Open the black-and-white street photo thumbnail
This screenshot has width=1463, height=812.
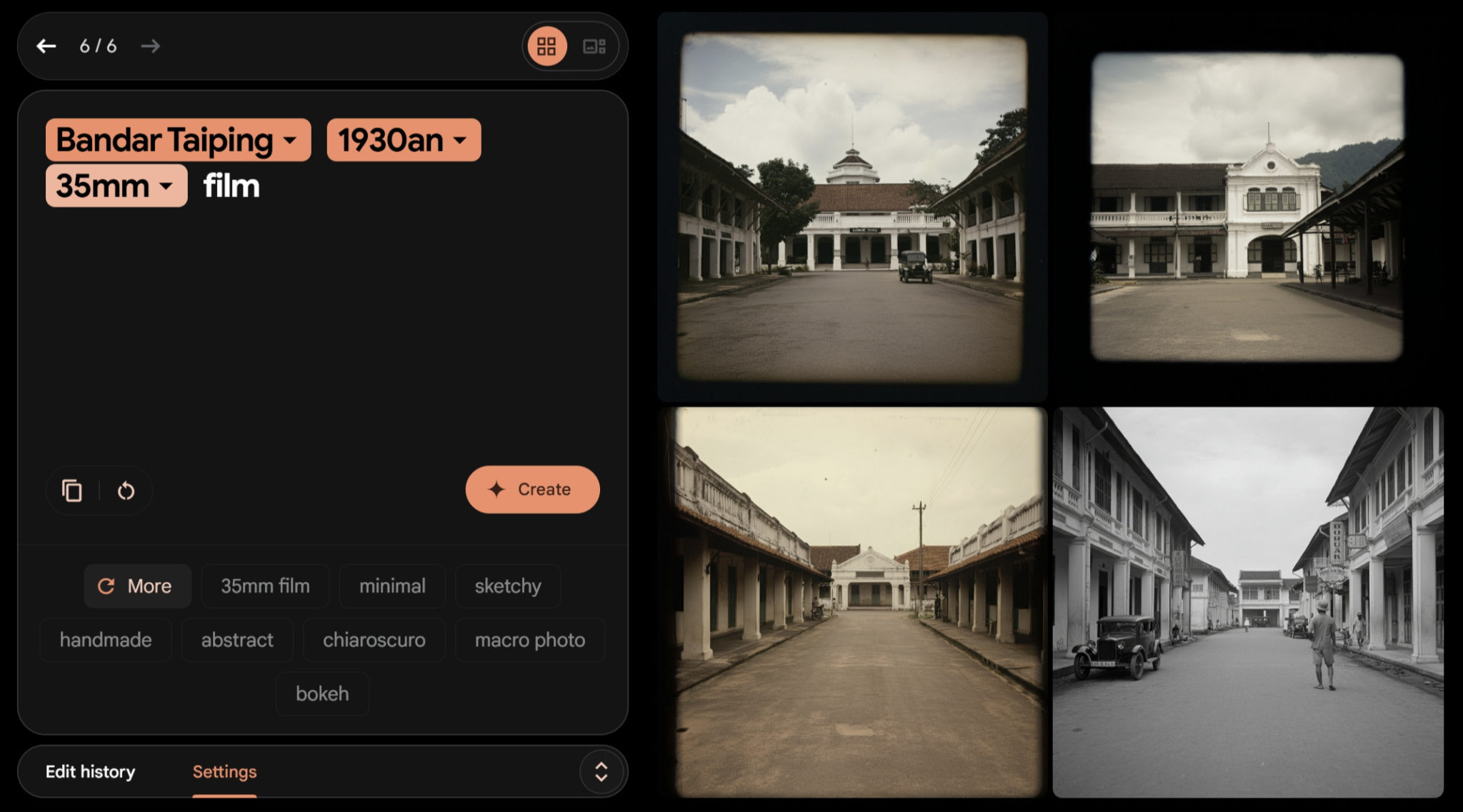(x=1247, y=602)
